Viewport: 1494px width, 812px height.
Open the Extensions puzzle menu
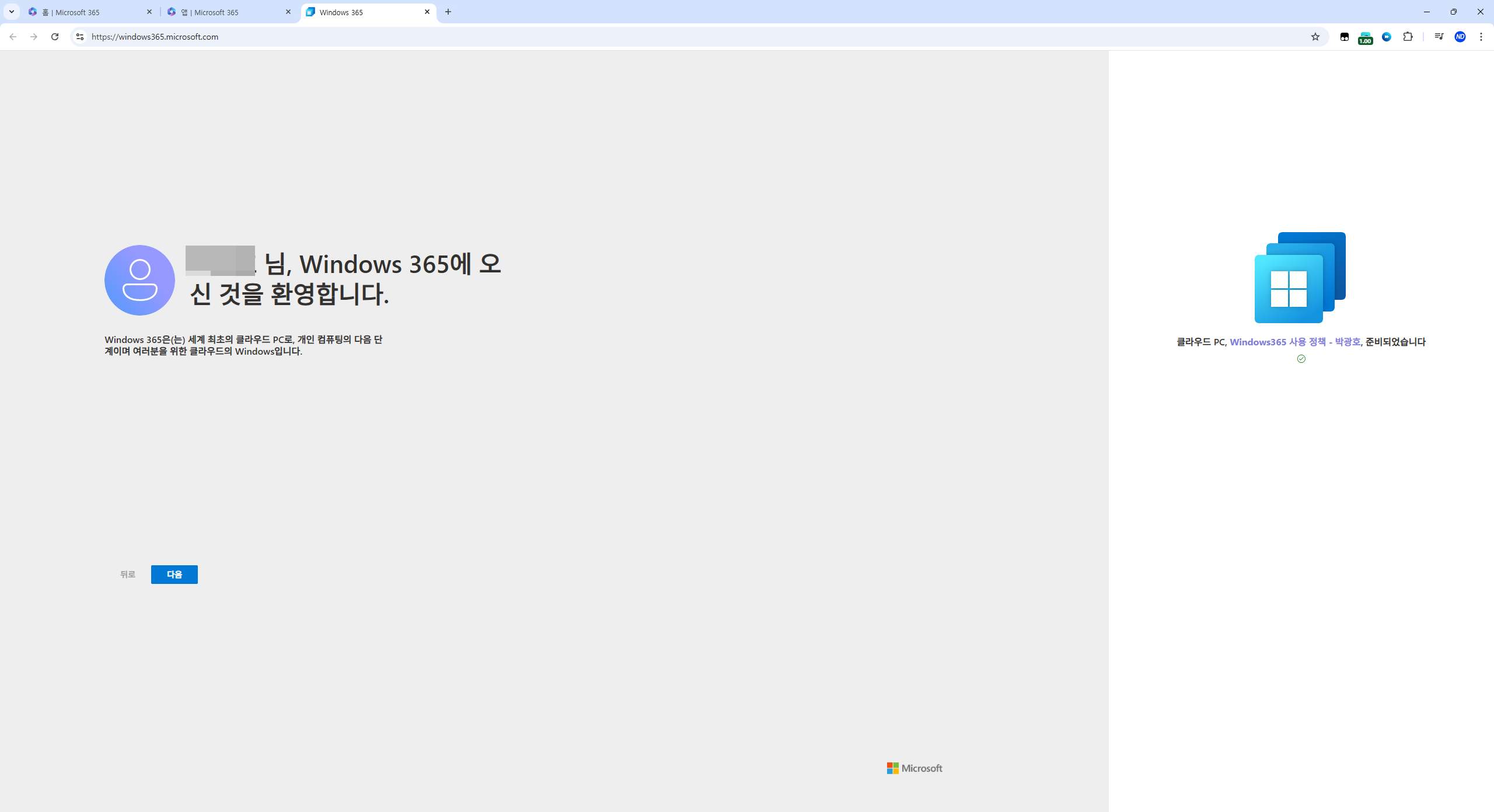(1408, 37)
